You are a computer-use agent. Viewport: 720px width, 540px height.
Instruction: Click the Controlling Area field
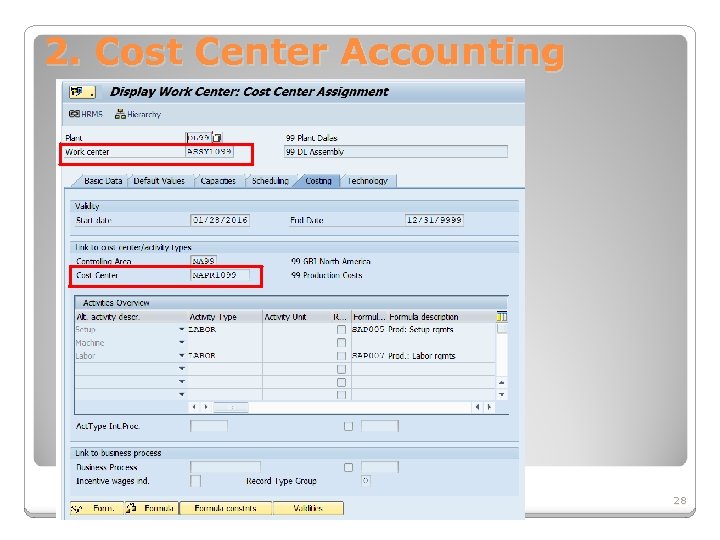pyautogui.click(x=203, y=261)
